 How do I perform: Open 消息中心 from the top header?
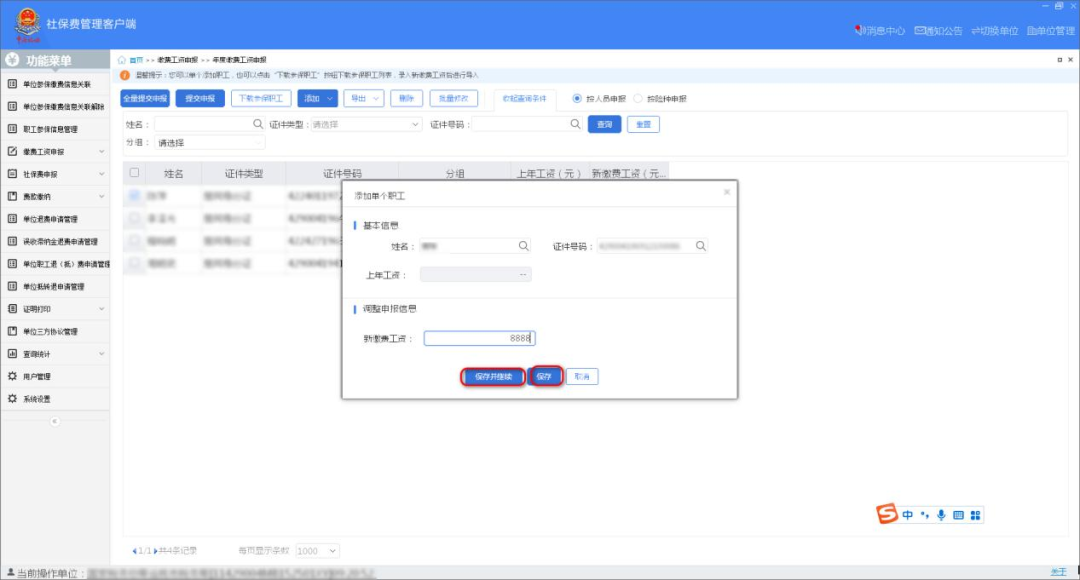coord(881,31)
